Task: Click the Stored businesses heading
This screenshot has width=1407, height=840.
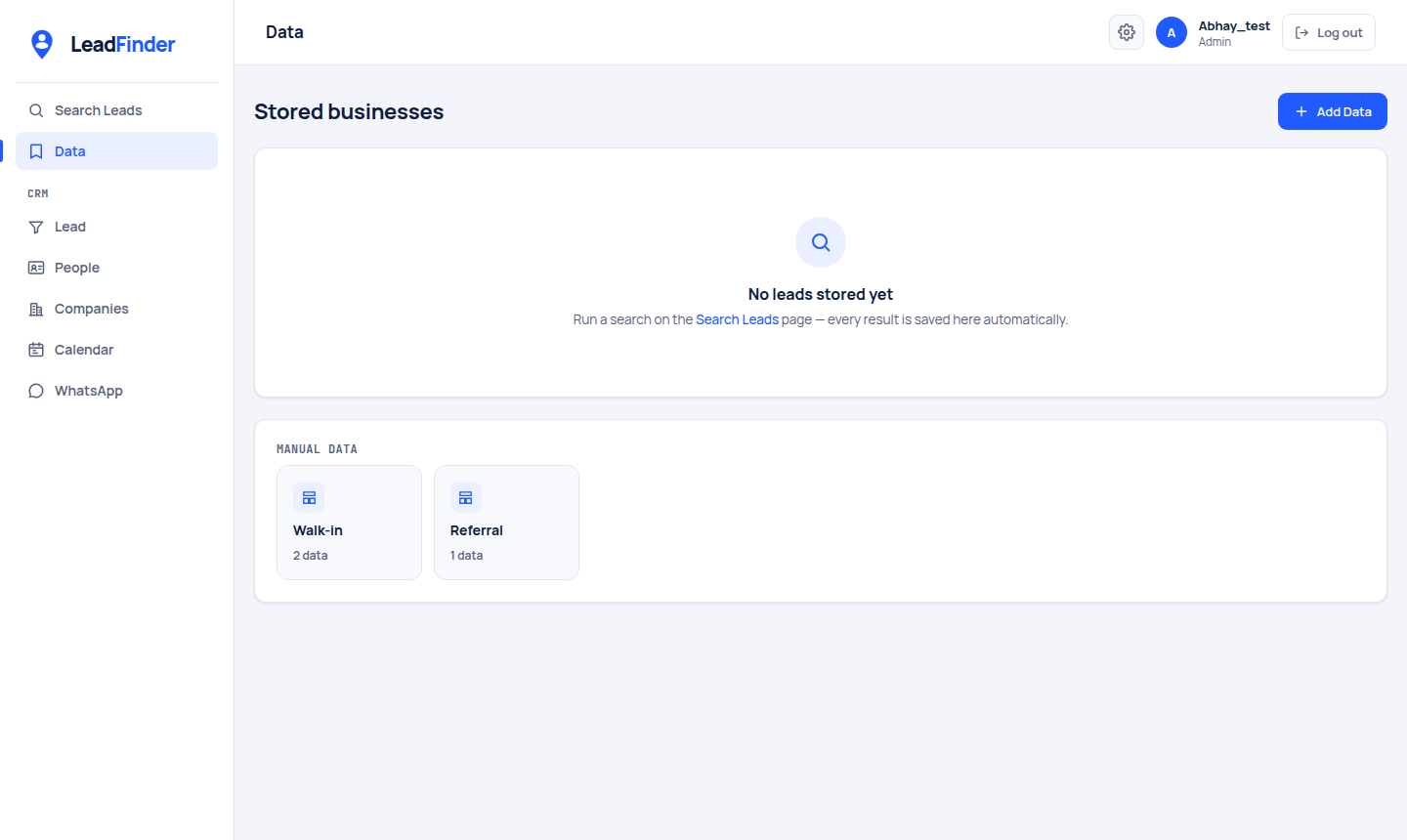Action: [349, 111]
